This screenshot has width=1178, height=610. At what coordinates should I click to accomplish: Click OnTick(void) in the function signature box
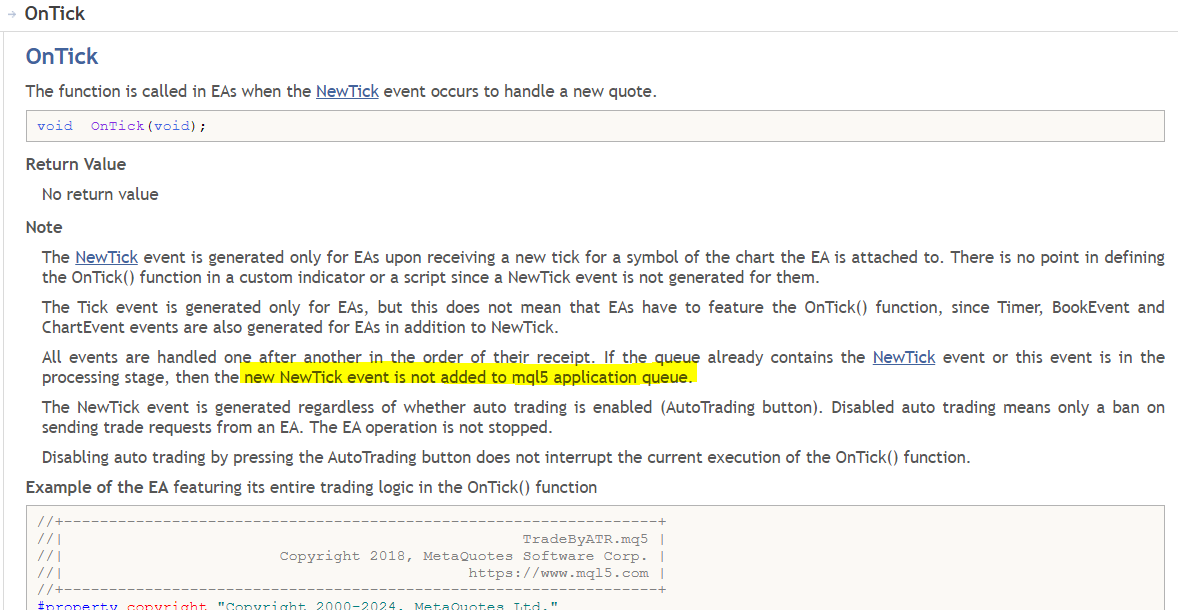(148, 126)
